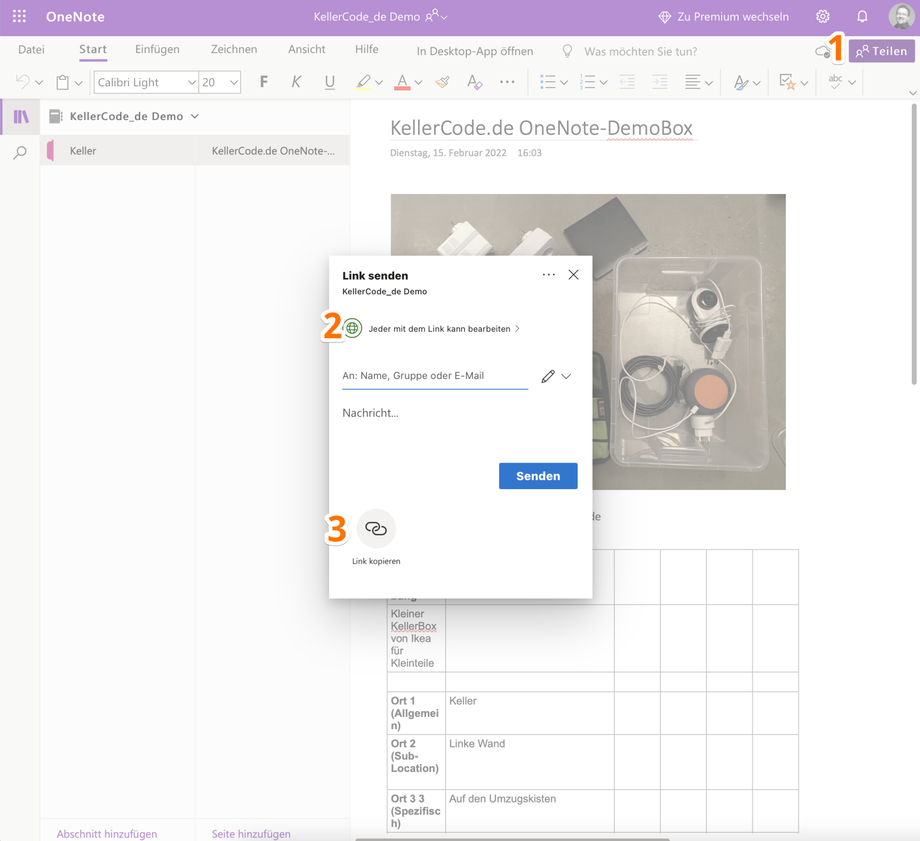Switch to the Einfügen tab
The height and width of the screenshot is (841, 920).
pos(157,49)
